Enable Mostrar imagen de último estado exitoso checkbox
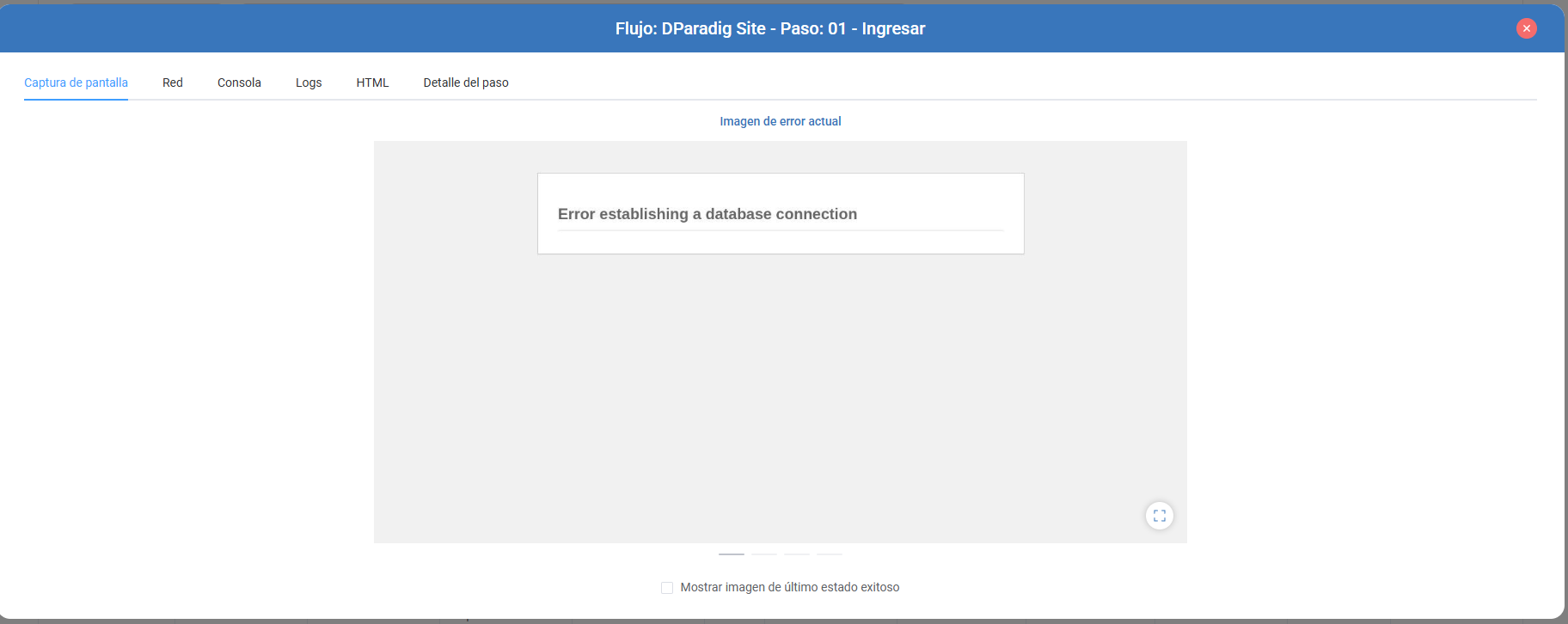This screenshot has width=1568, height=624. (667, 588)
